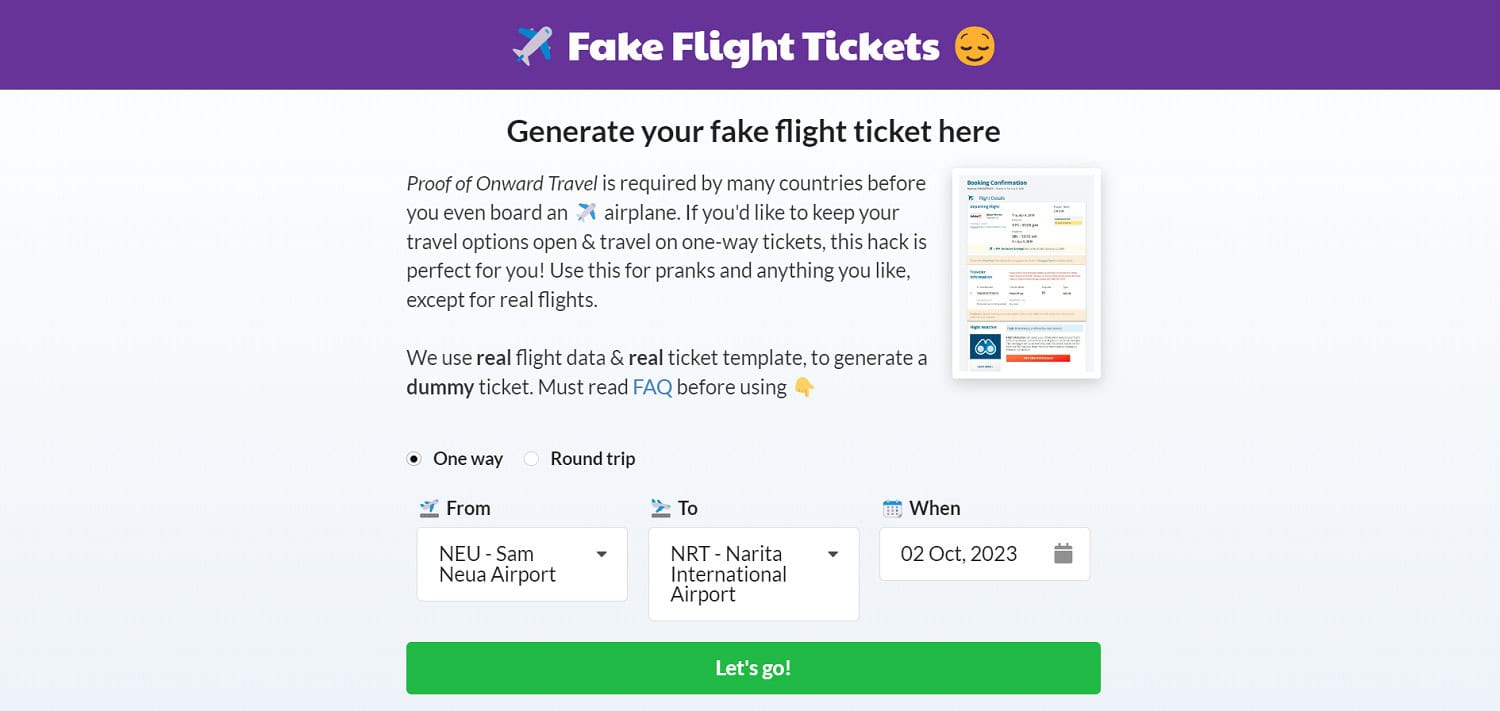Click the Round trip label text

pos(593,459)
